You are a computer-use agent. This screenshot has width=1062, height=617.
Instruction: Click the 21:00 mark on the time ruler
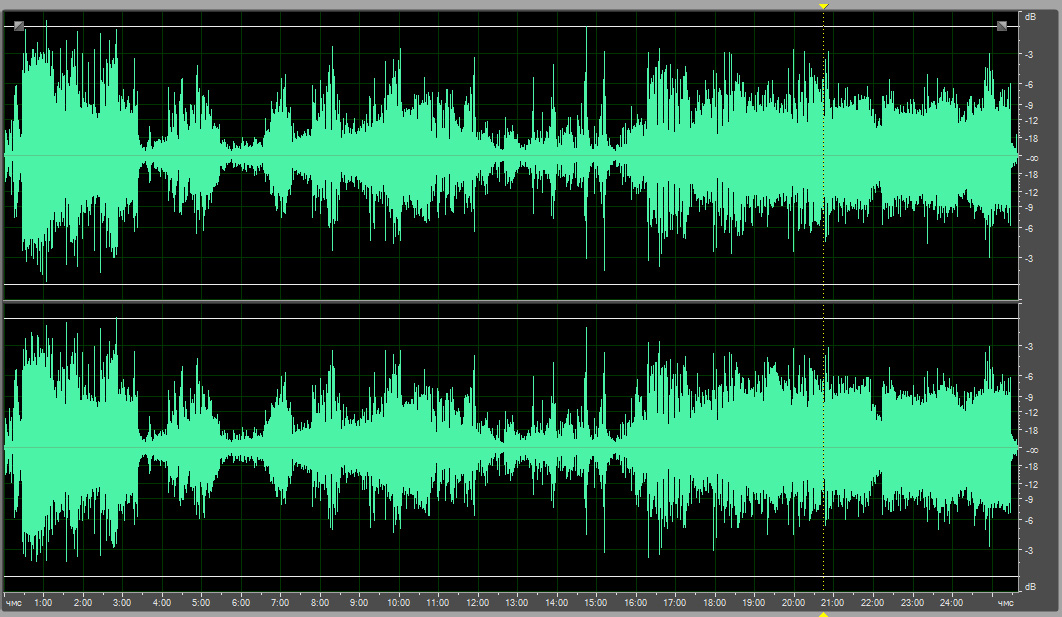click(x=833, y=603)
